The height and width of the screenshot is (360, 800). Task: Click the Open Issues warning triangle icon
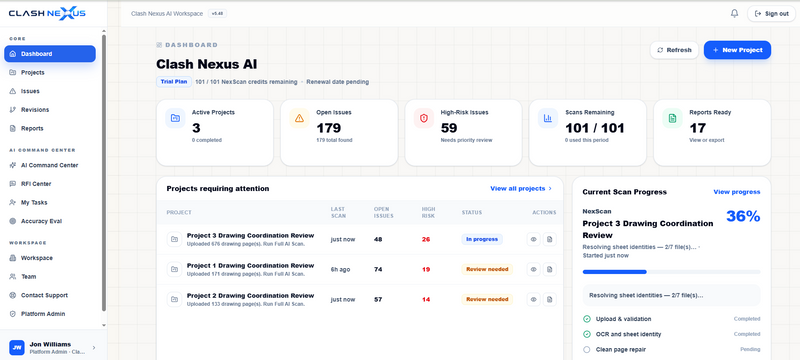pos(299,118)
